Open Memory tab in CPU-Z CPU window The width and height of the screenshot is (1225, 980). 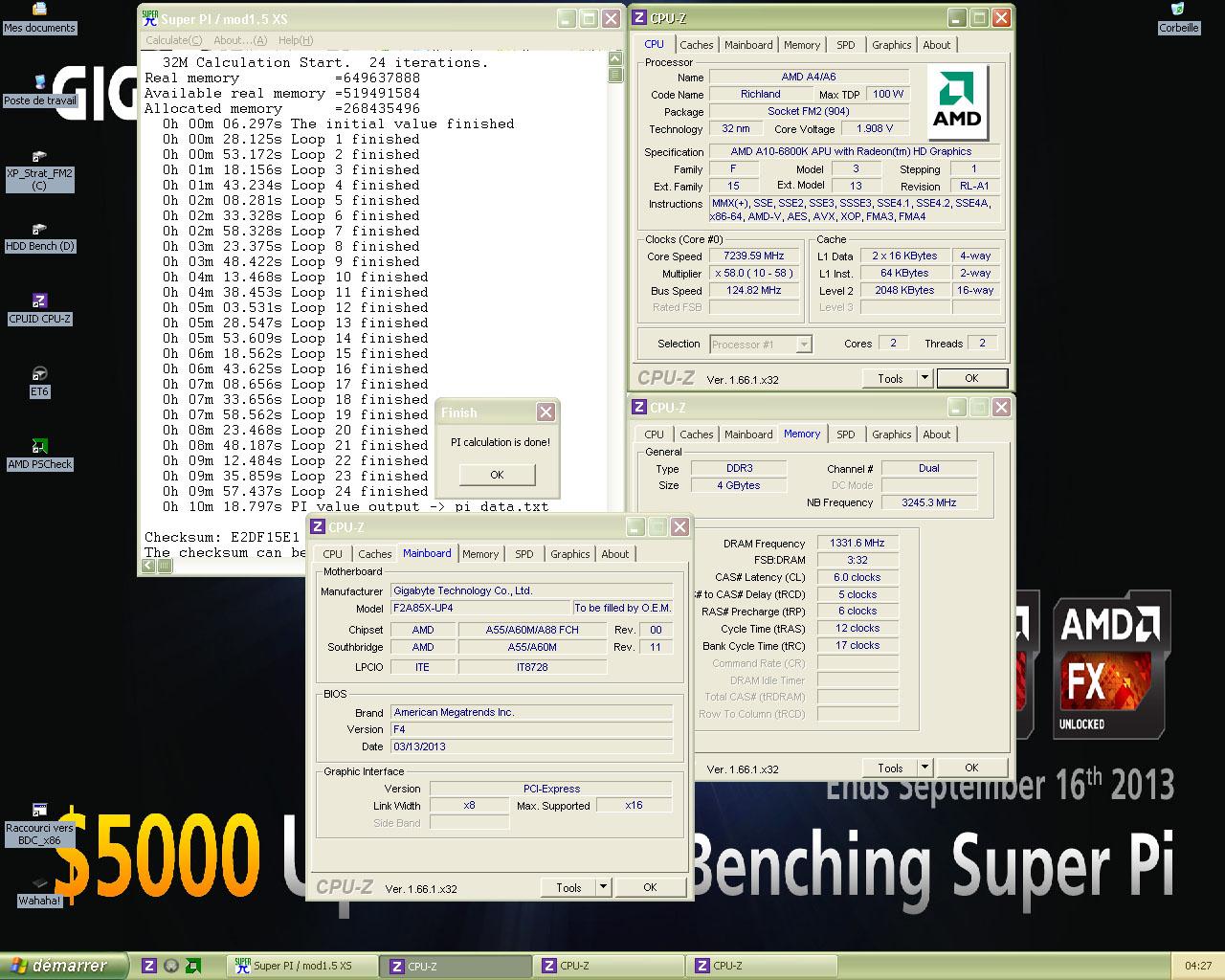802,45
